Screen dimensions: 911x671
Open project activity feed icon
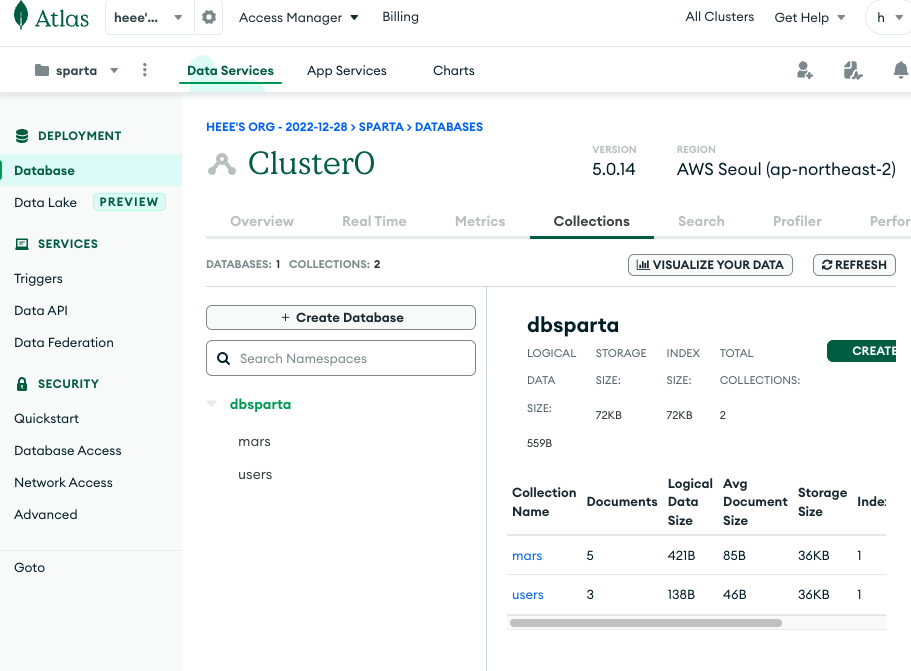pos(852,70)
